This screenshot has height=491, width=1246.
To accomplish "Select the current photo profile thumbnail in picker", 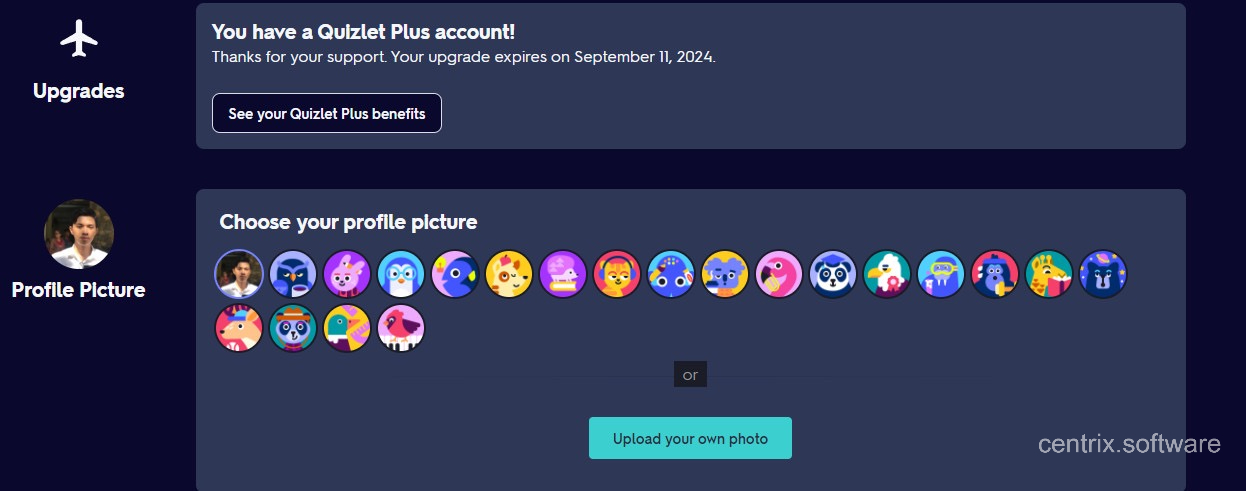I will click(x=239, y=274).
